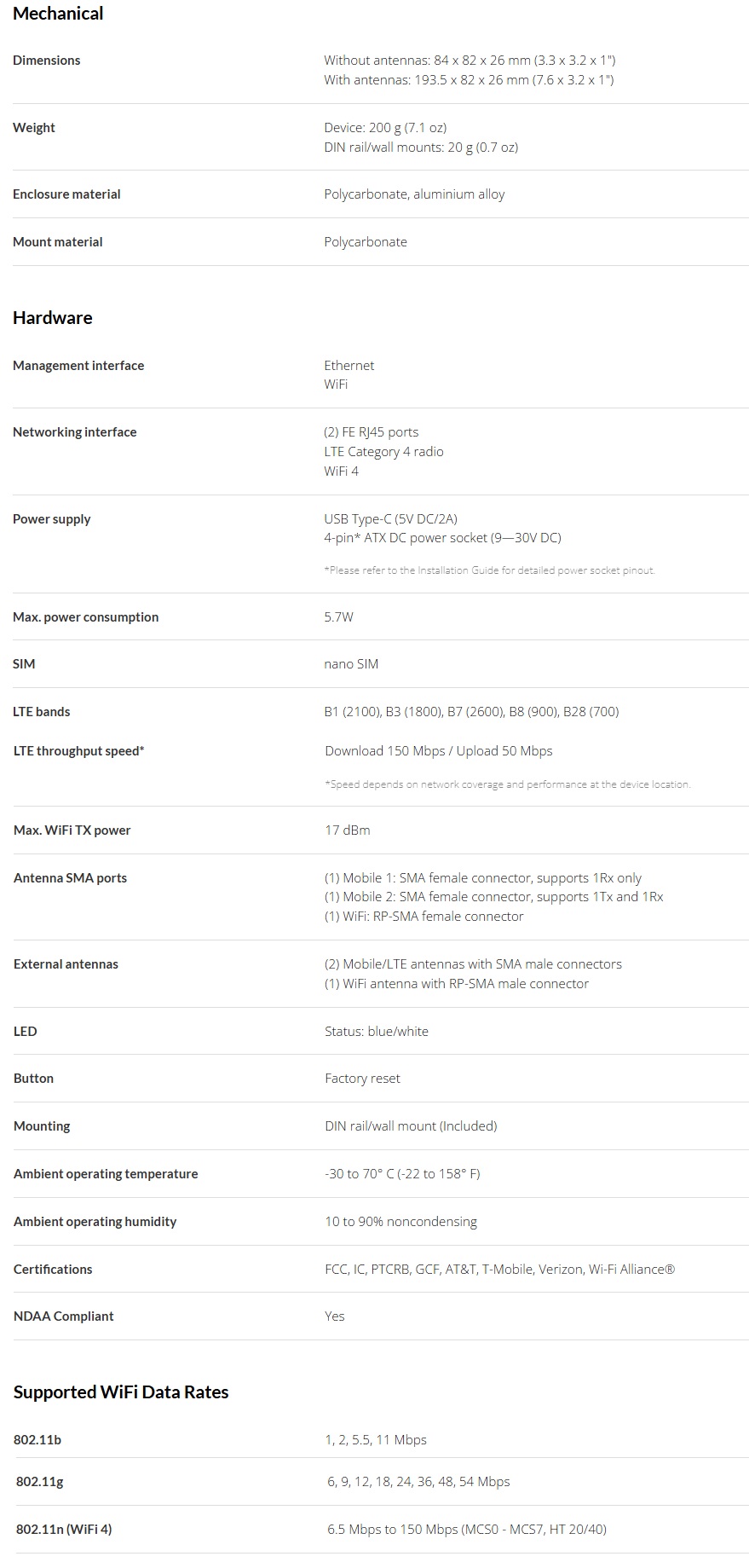Select the 17 dBm WiFi TX power value
This screenshot has width=749, height=1568.
(x=348, y=830)
